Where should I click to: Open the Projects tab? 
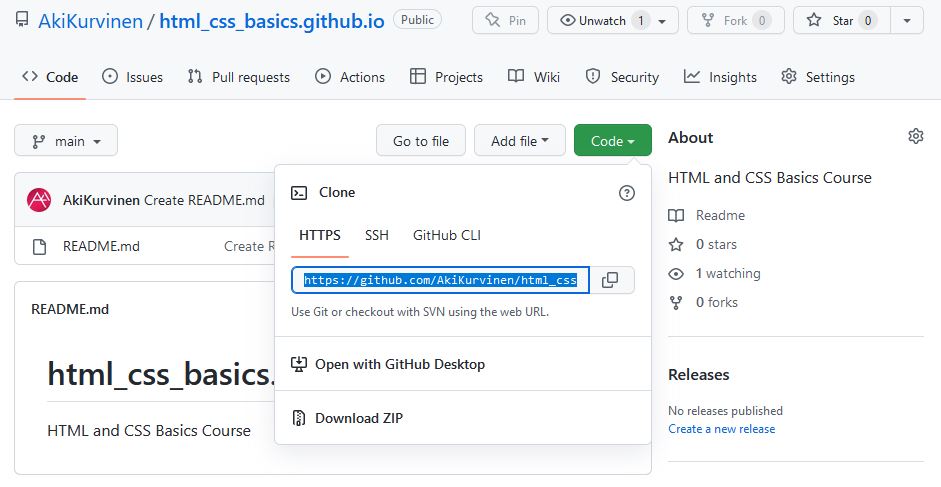(x=446, y=77)
